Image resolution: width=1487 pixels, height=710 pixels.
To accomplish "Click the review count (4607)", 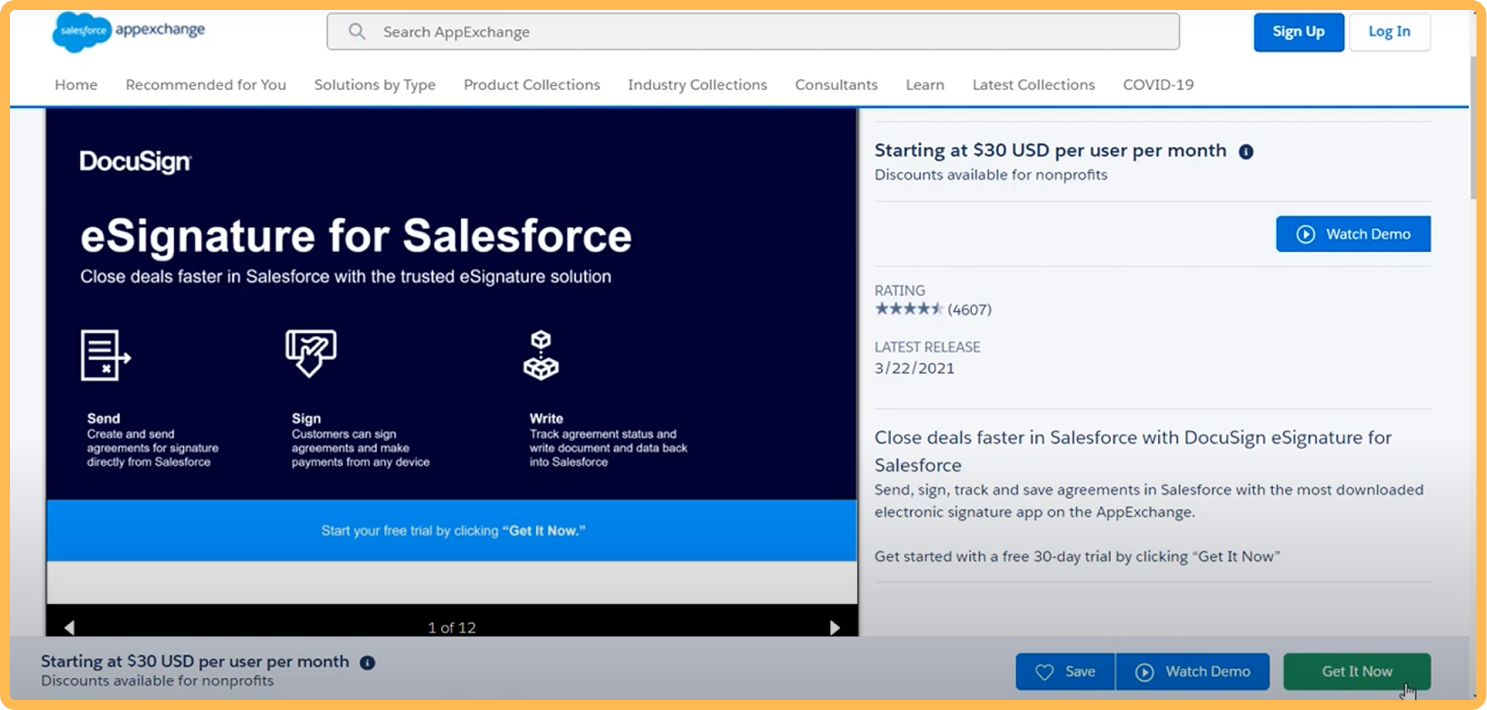I will pos(970,310).
